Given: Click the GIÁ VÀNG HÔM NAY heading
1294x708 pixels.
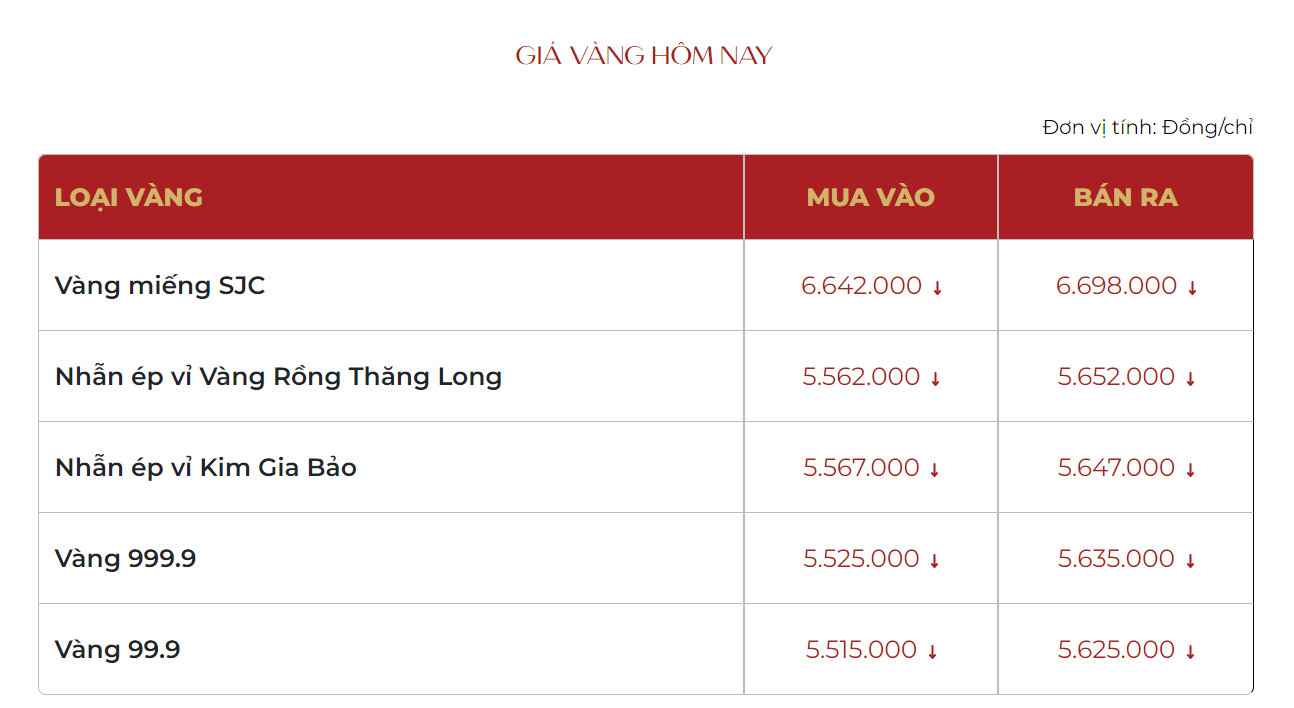Looking at the screenshot, I should point(644,55).
